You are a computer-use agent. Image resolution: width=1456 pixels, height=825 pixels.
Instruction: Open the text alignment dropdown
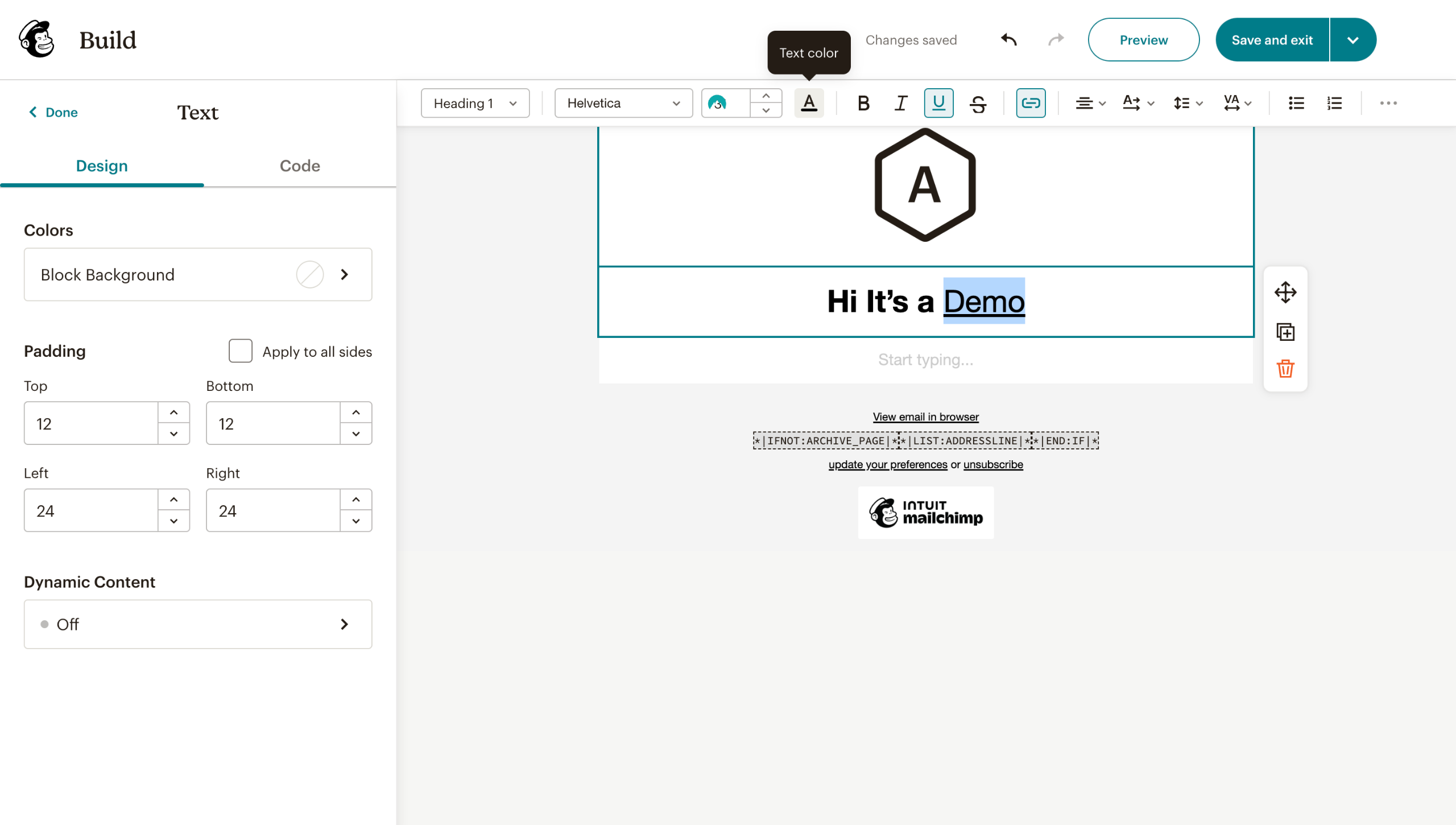[x=1090, y=103]
